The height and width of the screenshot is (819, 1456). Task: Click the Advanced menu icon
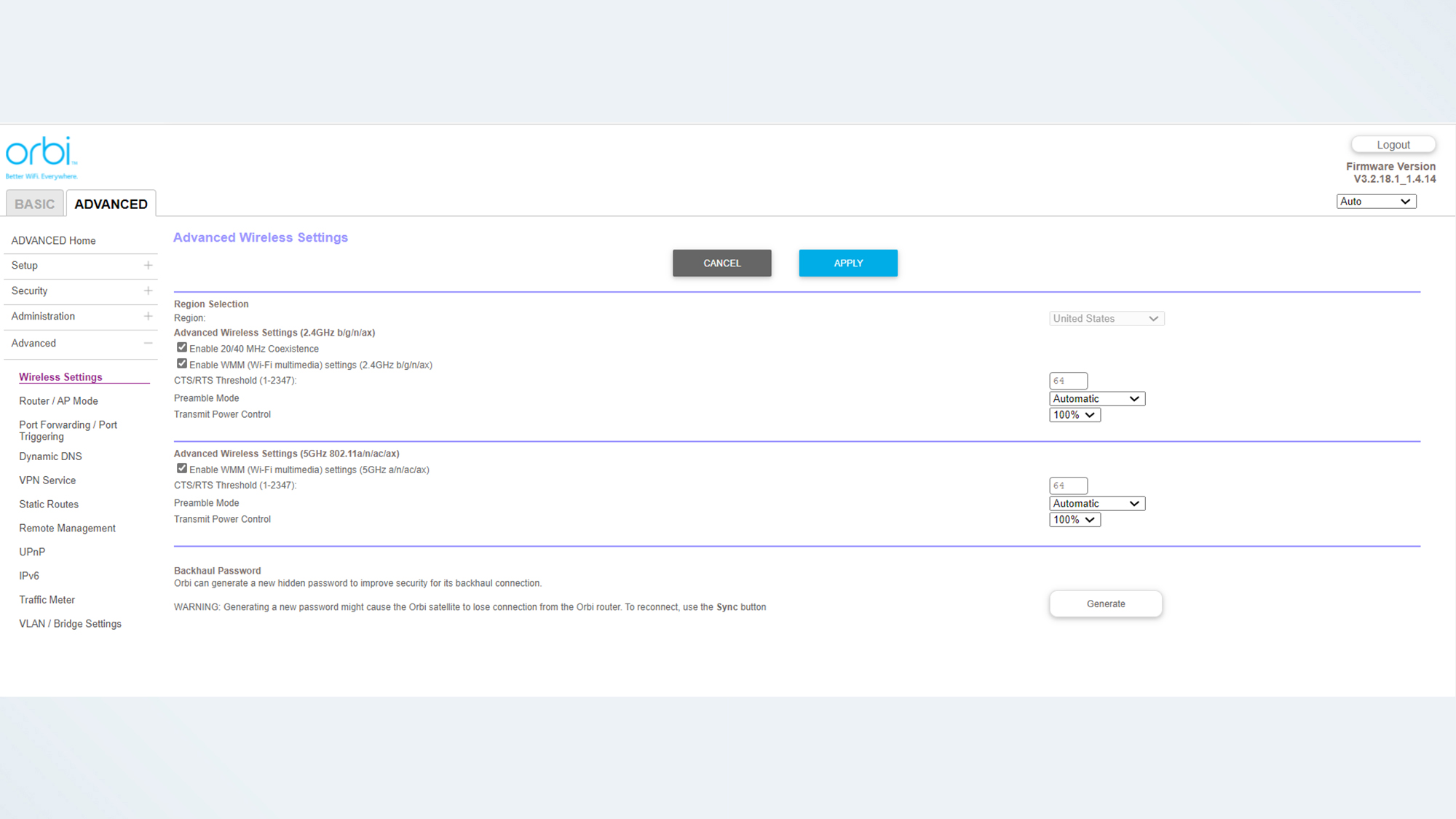click(148, 343)
